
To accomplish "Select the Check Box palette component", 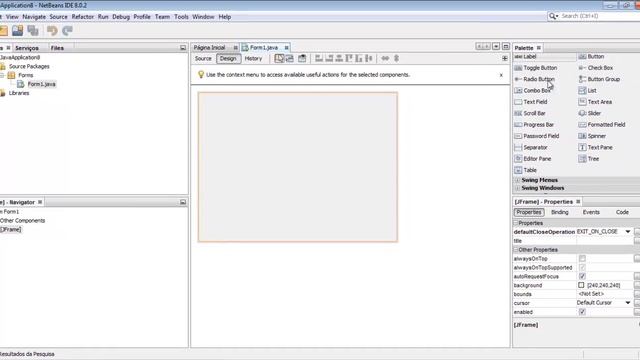I will [596, 68].
